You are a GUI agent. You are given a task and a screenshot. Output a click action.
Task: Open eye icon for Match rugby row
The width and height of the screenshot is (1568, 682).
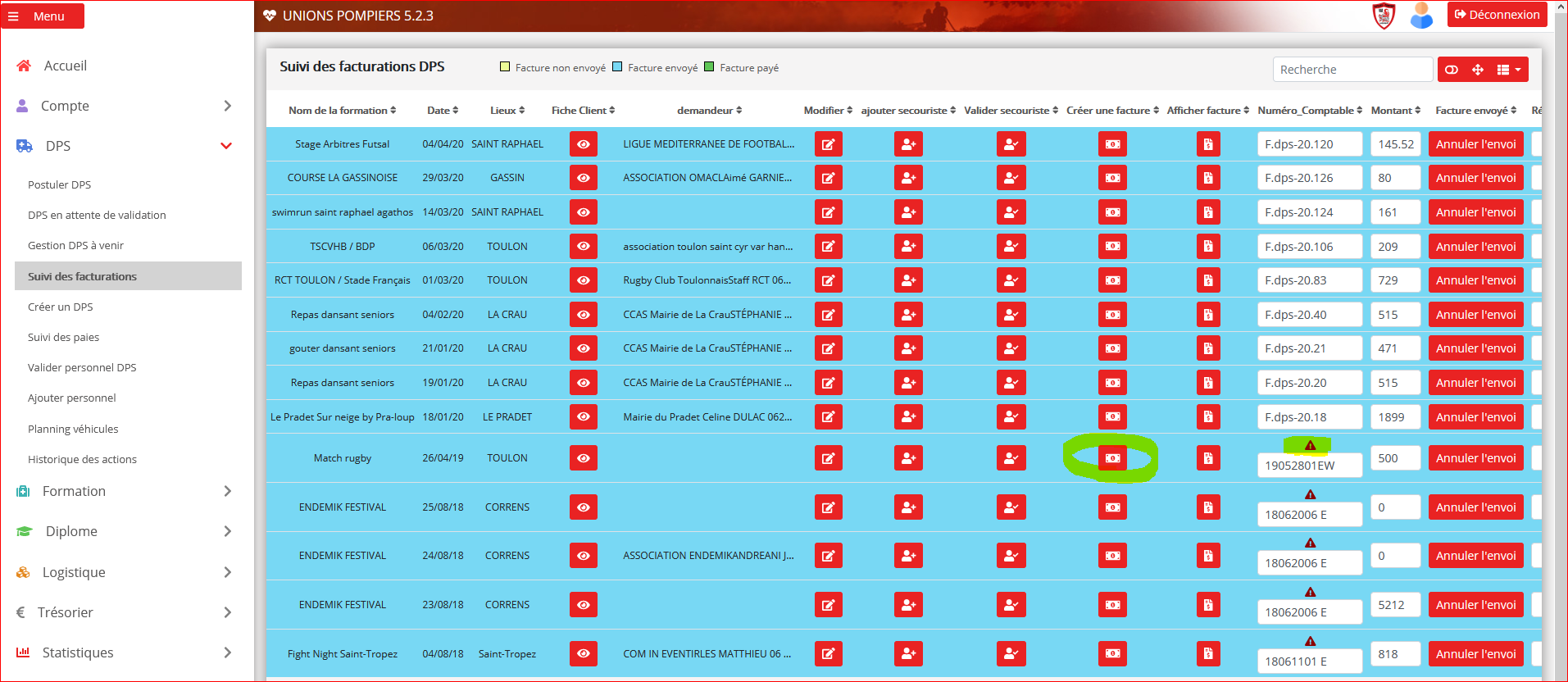[x=583, y=457]
